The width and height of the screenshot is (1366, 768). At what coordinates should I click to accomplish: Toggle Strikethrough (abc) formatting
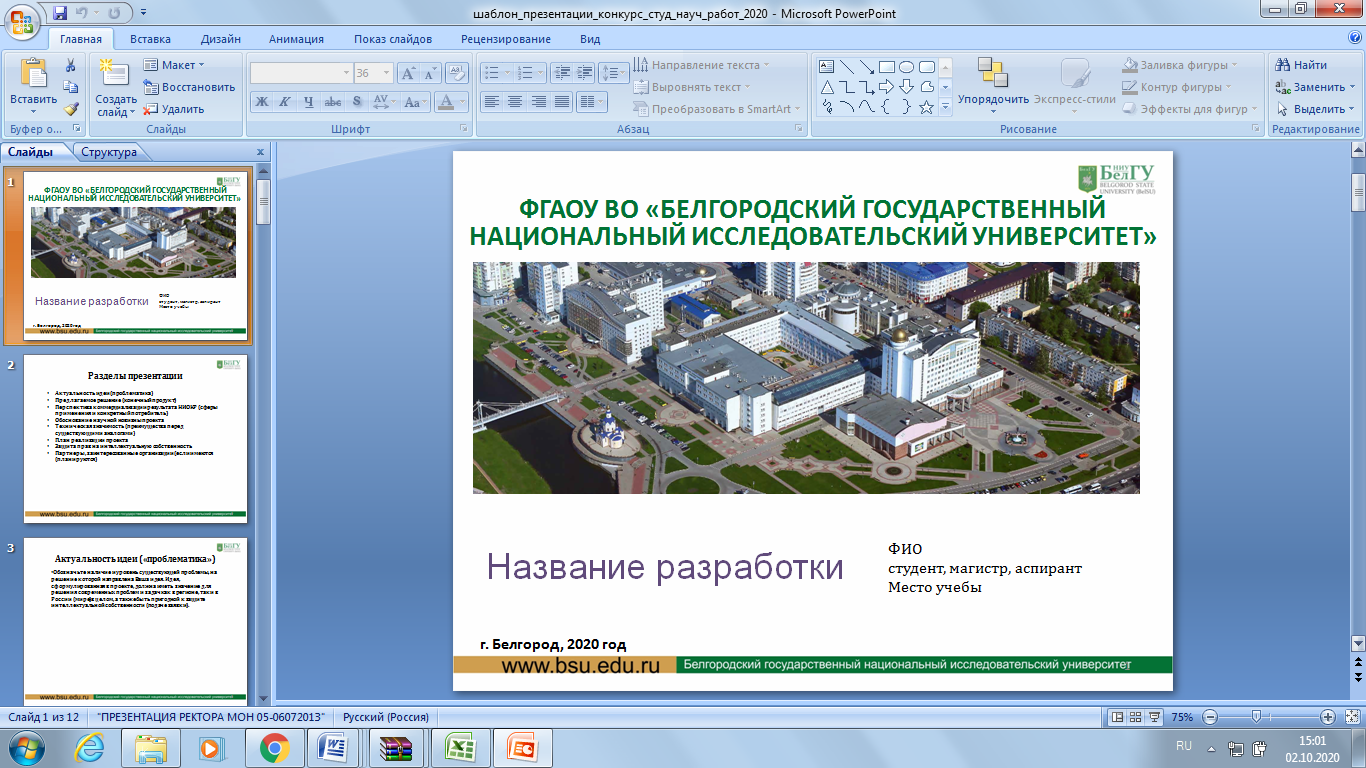333,101
